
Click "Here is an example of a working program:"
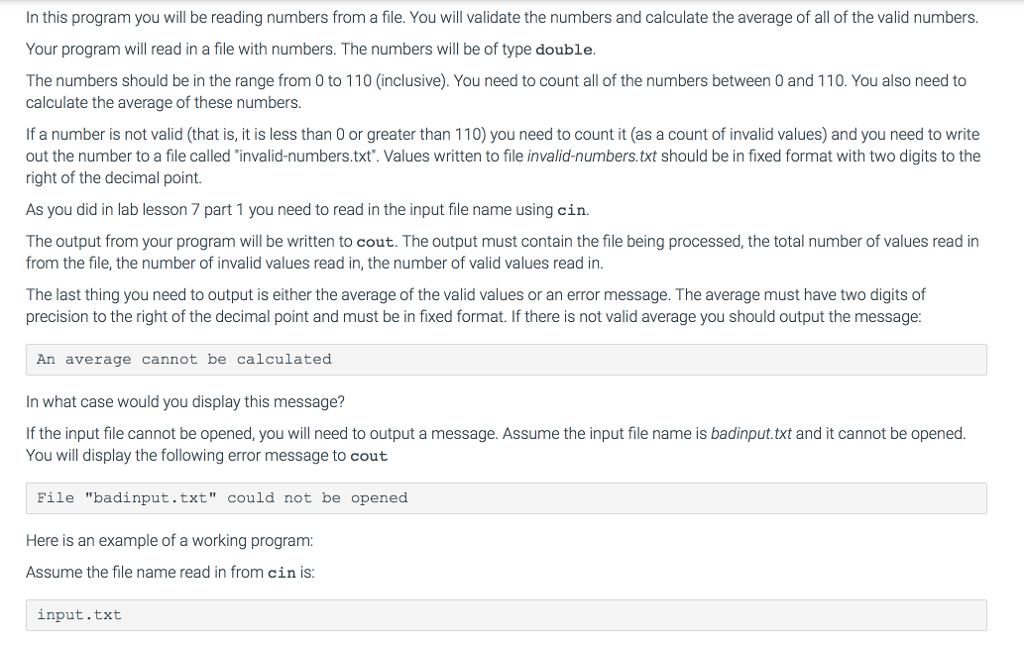169,541
